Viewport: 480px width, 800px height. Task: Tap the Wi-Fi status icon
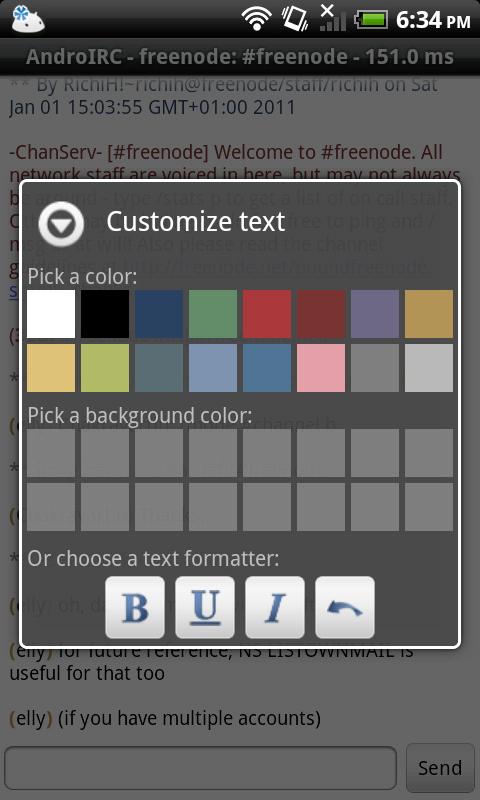point(257,19)
